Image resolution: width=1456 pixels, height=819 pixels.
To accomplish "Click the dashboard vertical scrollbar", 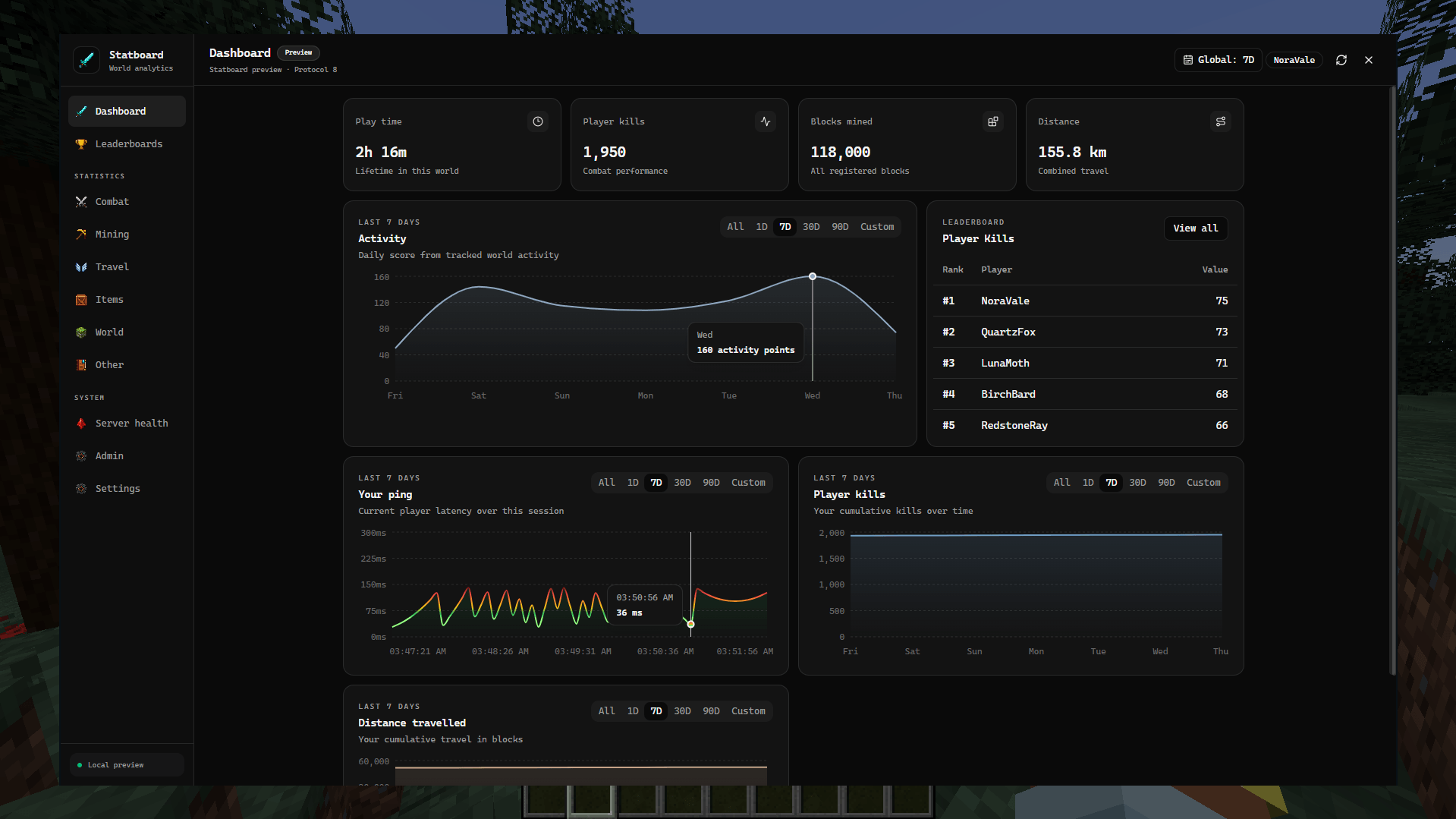I will tap(1392, 381).
